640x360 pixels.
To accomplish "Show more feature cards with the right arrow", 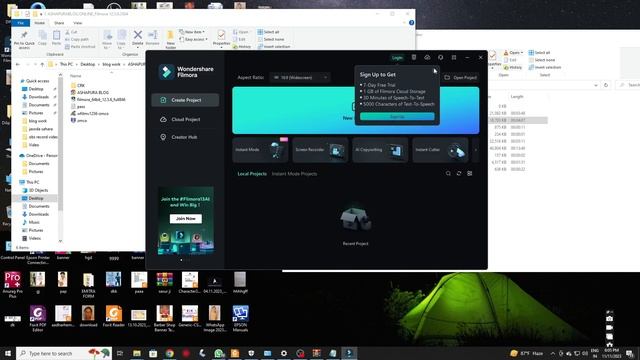I will pos(476,150).
